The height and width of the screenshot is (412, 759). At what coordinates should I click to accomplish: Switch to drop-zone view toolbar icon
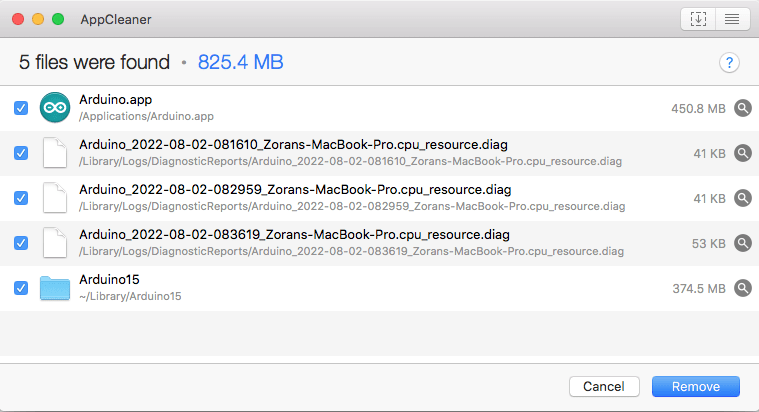tap(698, 19)
